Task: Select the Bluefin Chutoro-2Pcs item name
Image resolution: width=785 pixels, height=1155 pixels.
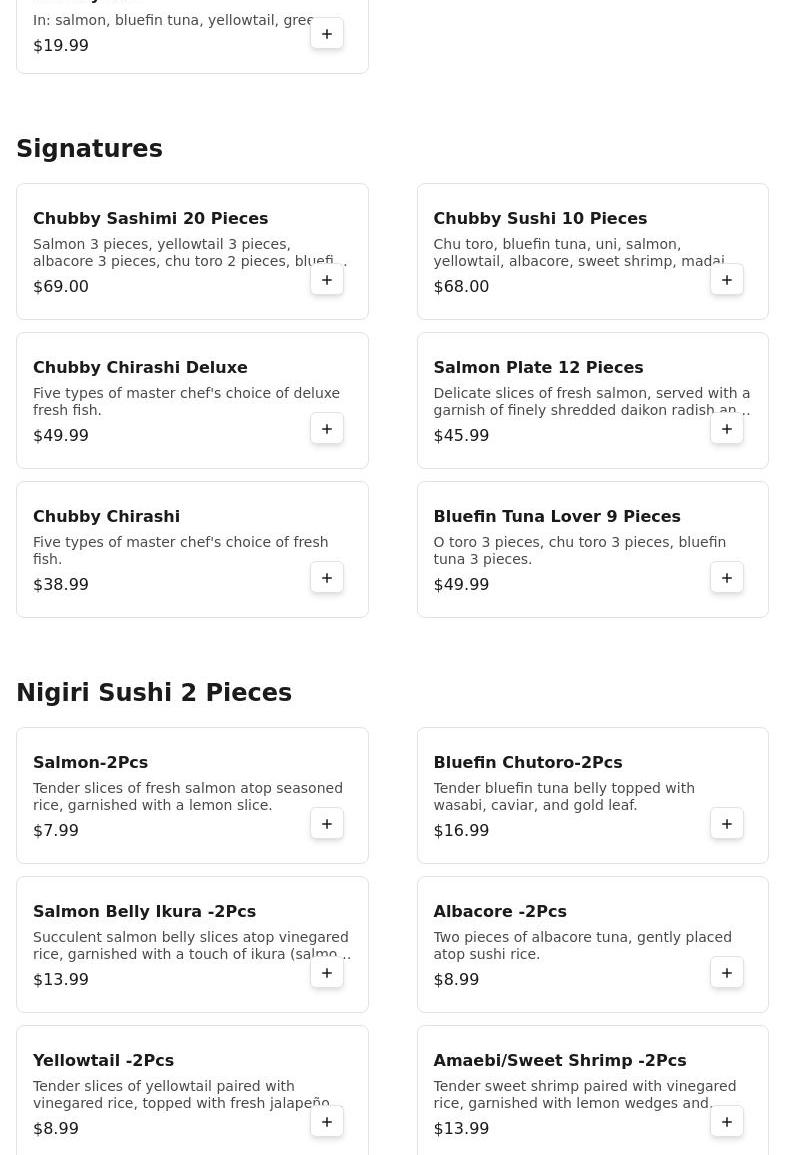Action: pyautogui.click(x=527, y=763)
